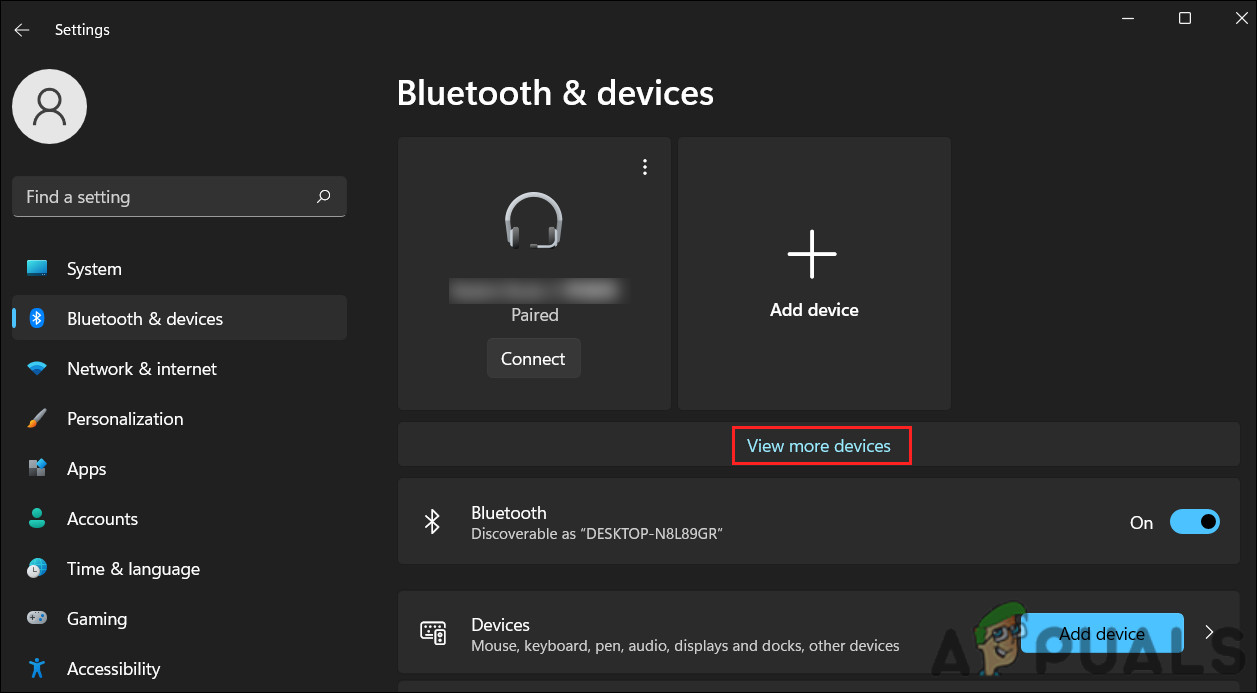Screen dimensions: 1257x693
Task: Click the Devices keyboard icon
Action: (433, 632)
